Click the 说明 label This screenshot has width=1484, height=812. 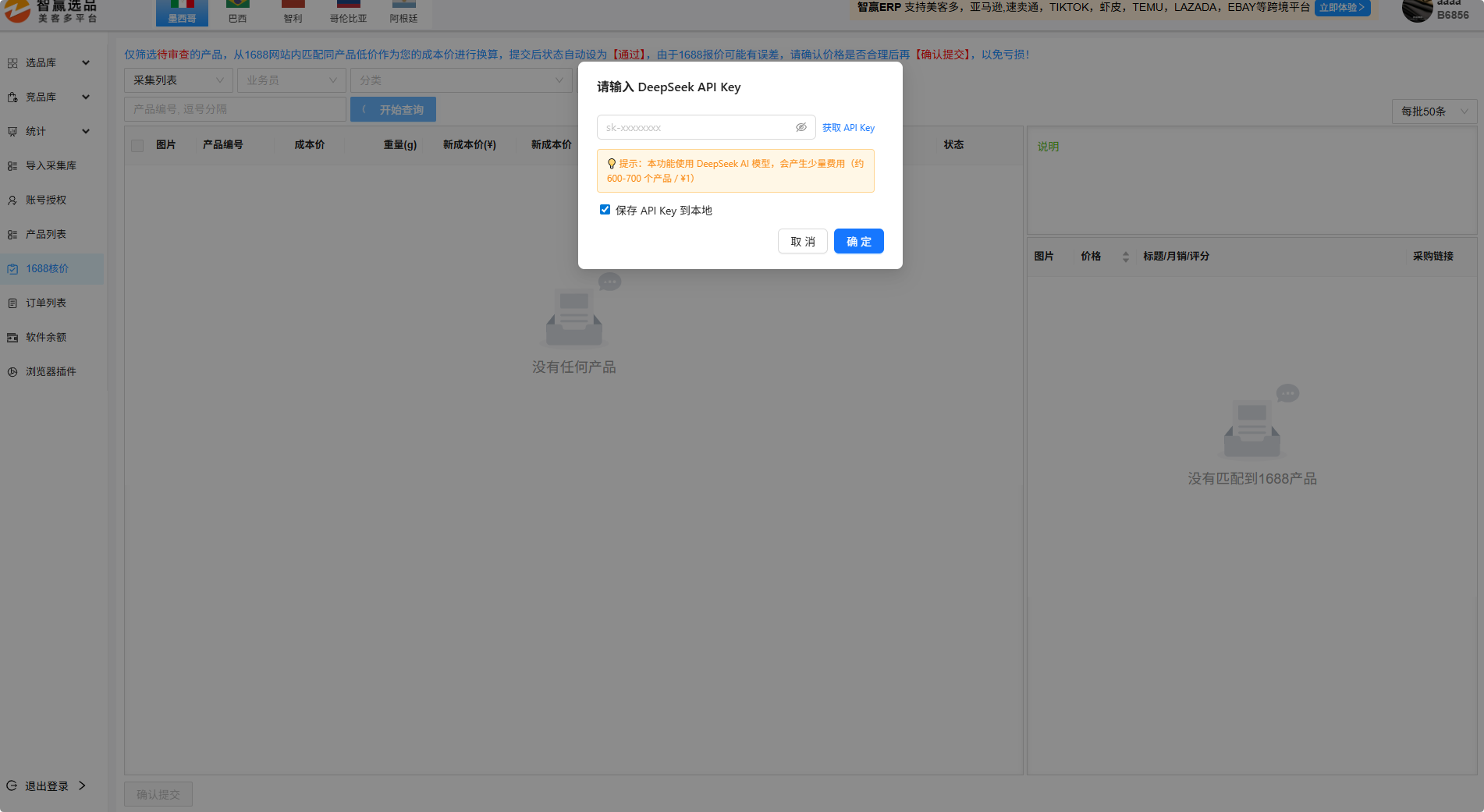click(1048, 147)
